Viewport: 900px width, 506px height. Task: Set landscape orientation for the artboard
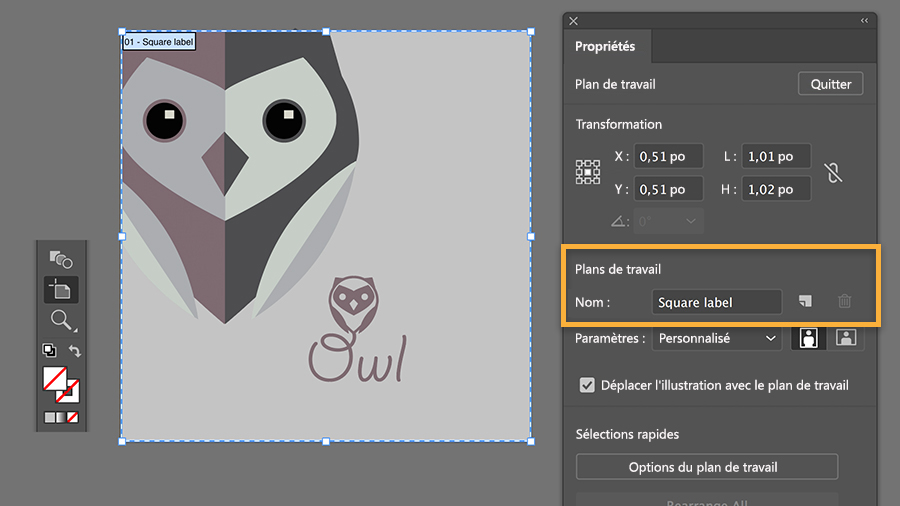point(845,338)
